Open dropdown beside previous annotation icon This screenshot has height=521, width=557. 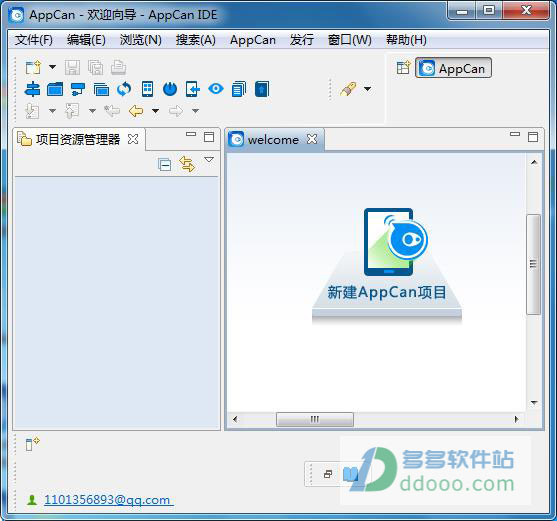pos(92,111)
